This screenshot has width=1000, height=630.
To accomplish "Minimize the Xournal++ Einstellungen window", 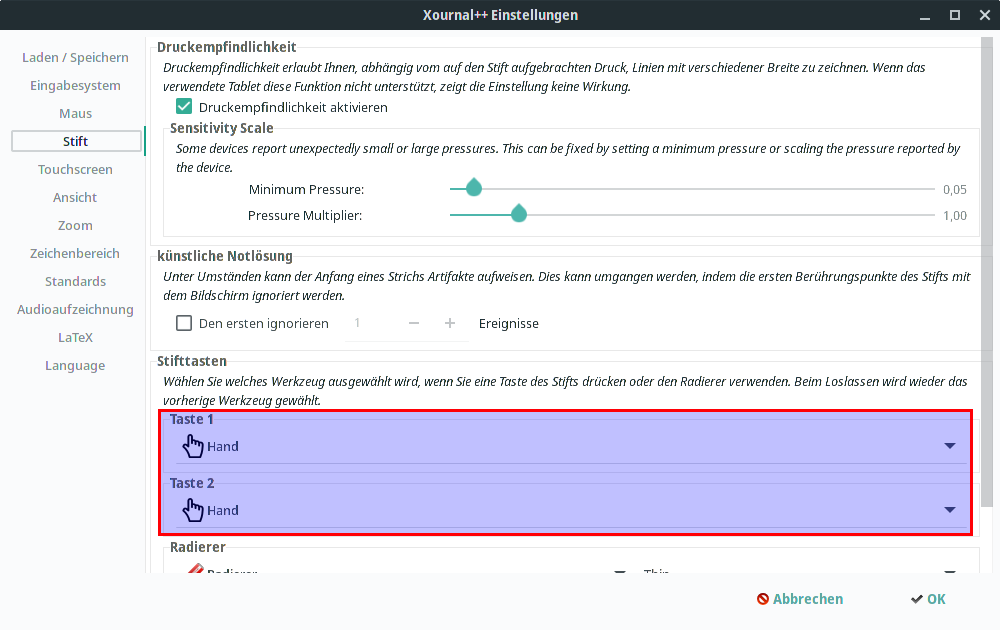I will click(x=925, y=15).
